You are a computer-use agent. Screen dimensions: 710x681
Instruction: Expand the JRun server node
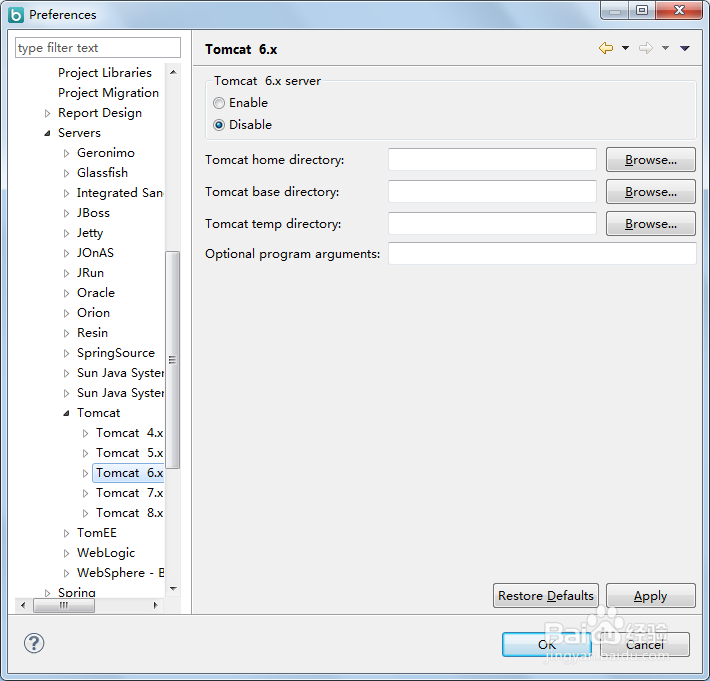point(67,273)
